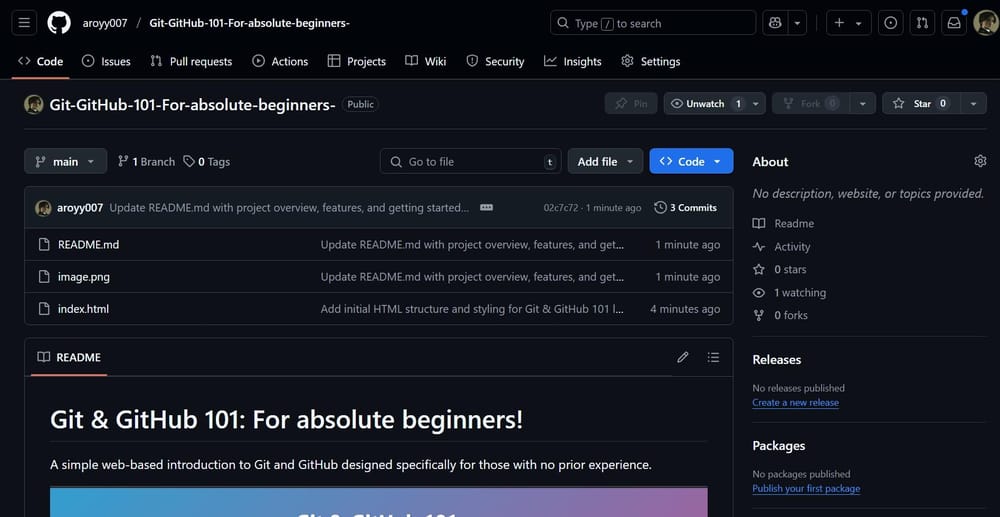Screen dimensions: 1000x517
Task: Select the Code tab
Action: pos(40,61)
